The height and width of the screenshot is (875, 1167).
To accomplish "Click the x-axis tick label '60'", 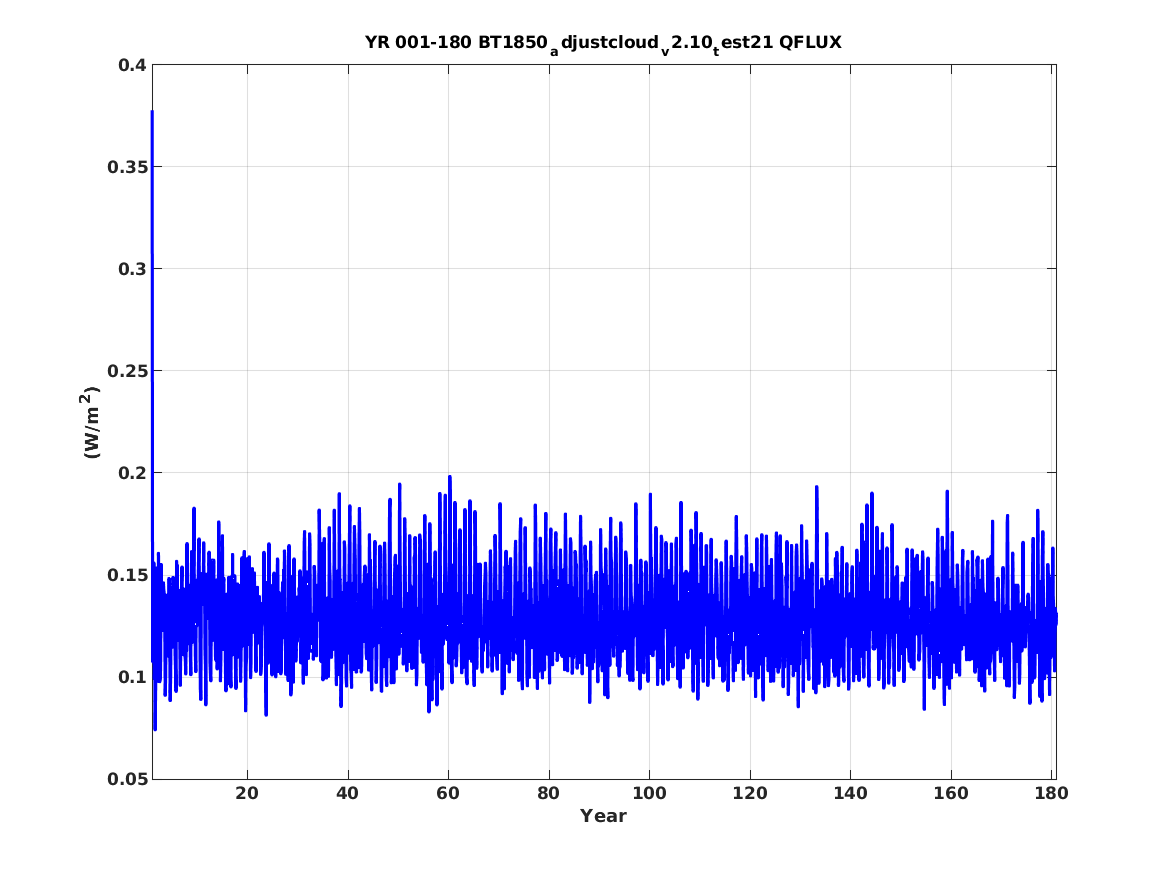I will click(448, 794).
